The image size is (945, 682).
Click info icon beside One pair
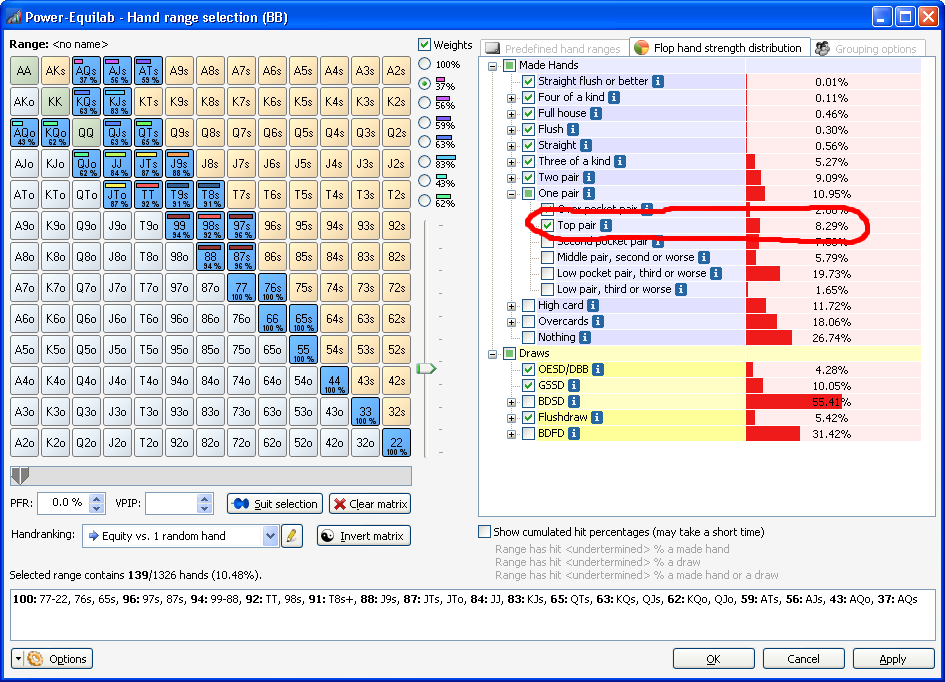[589, 193]
